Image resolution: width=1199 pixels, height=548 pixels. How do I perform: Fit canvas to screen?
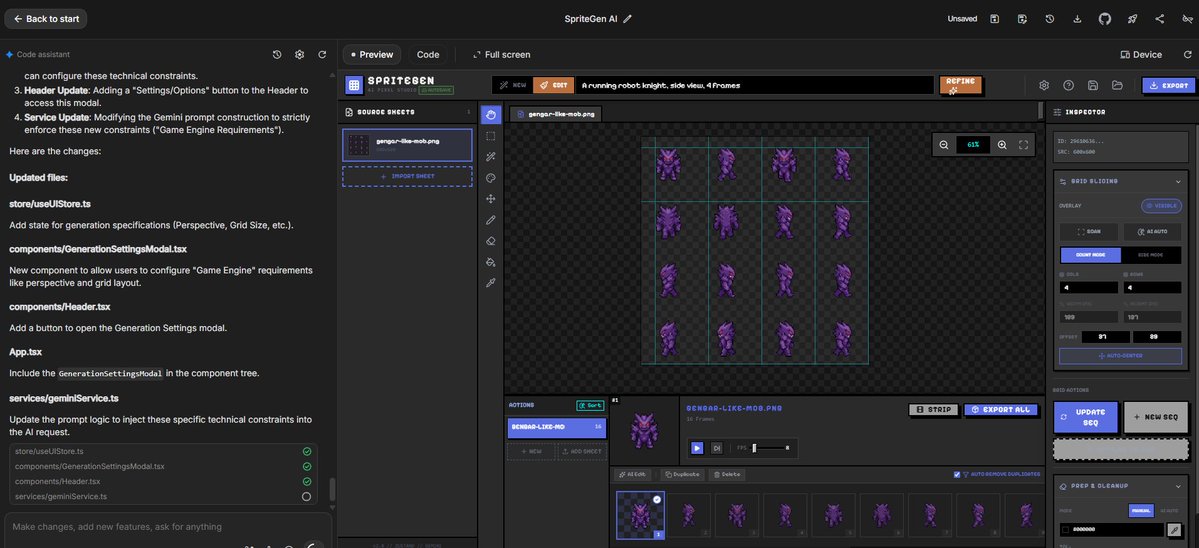1023,144
